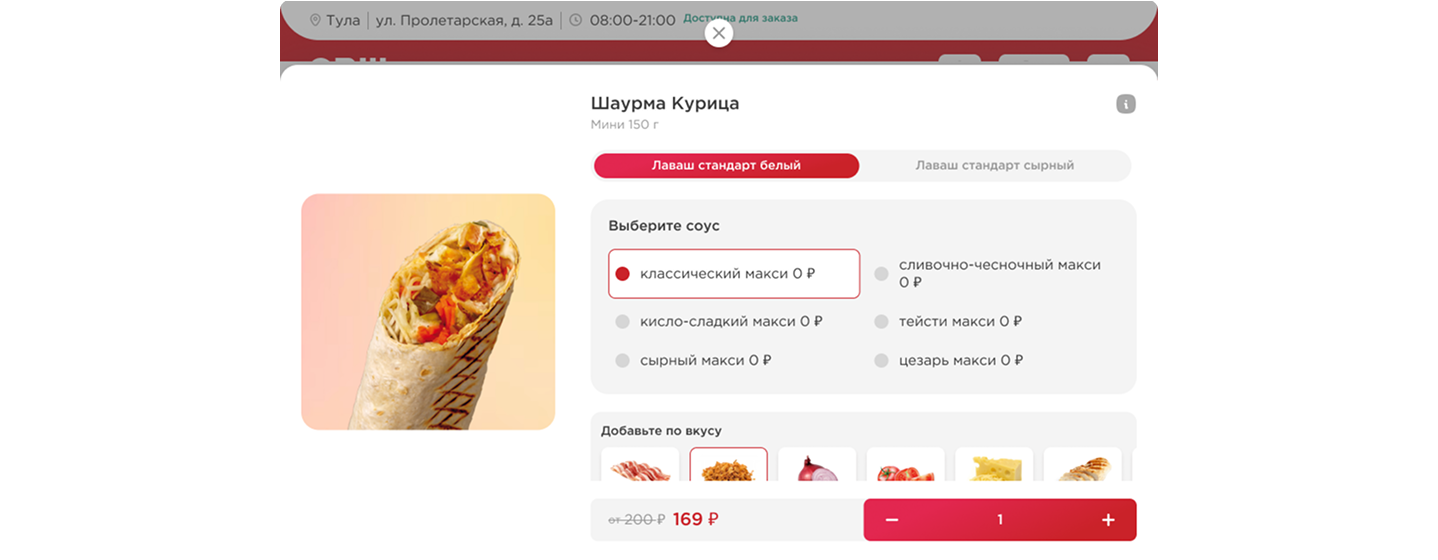Viewport: 1438px width, 560px height.
Task: Switch to Лаваш стандарт сырный tab
Action: [x=995, y=166]
